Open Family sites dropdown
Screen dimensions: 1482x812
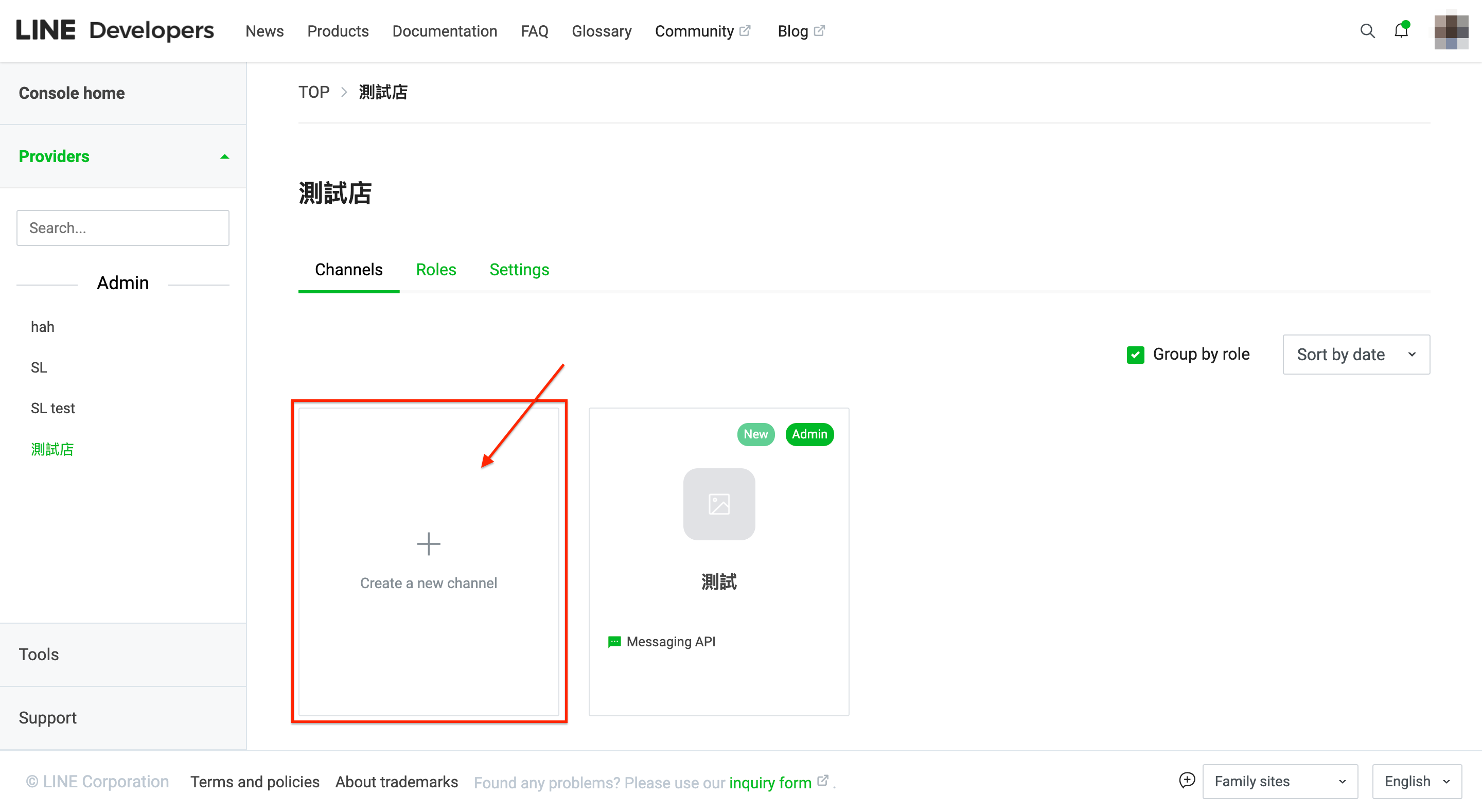pos(1279,781)
